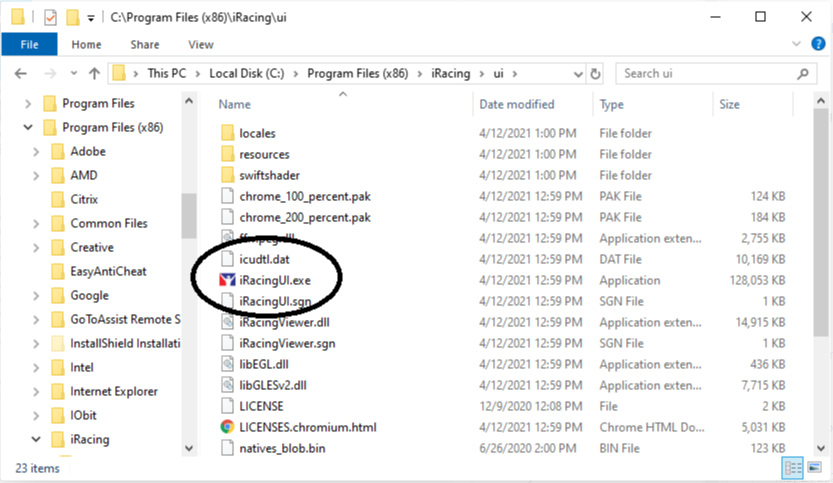The height and width of the screenshot is (483, 833).
Task: Sort files by Type column header
Action: (x=611, y=104)
